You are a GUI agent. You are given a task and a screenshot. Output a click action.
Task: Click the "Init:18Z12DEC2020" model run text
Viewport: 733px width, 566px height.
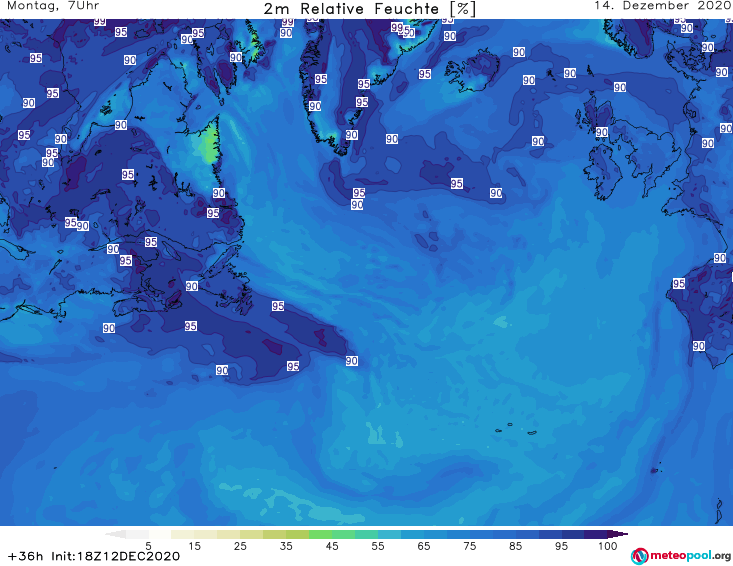click(x=115, y=556)
